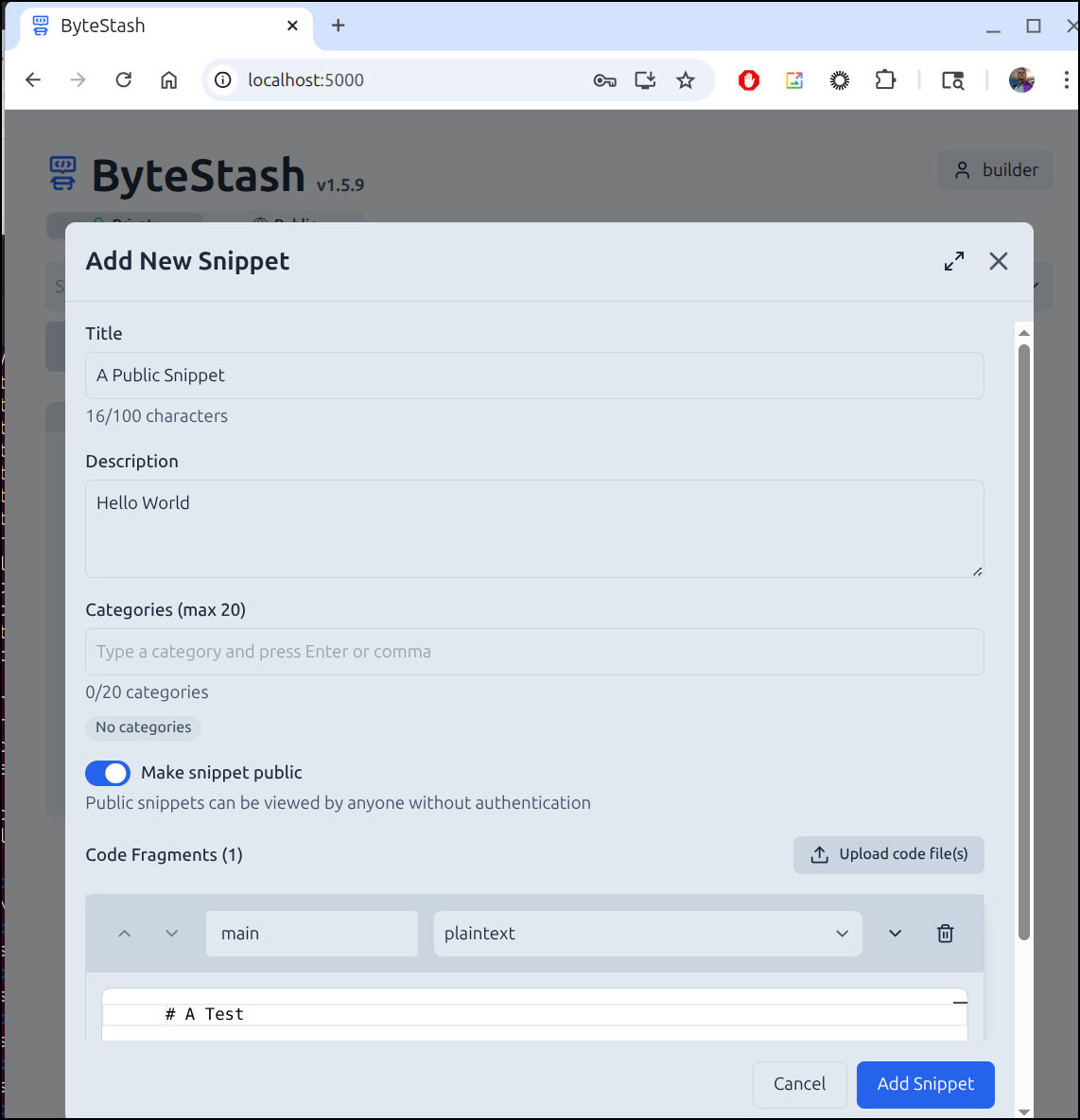
Task: Open the plaintext language dropdown
Action: (x=647, y=934)
